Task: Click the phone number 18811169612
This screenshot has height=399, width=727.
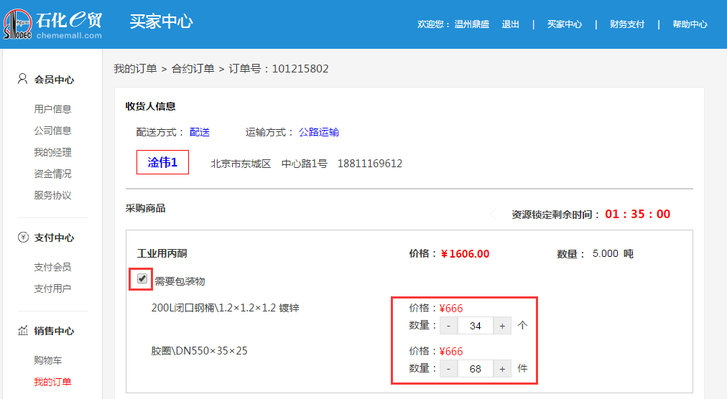Action: [370, 164]
